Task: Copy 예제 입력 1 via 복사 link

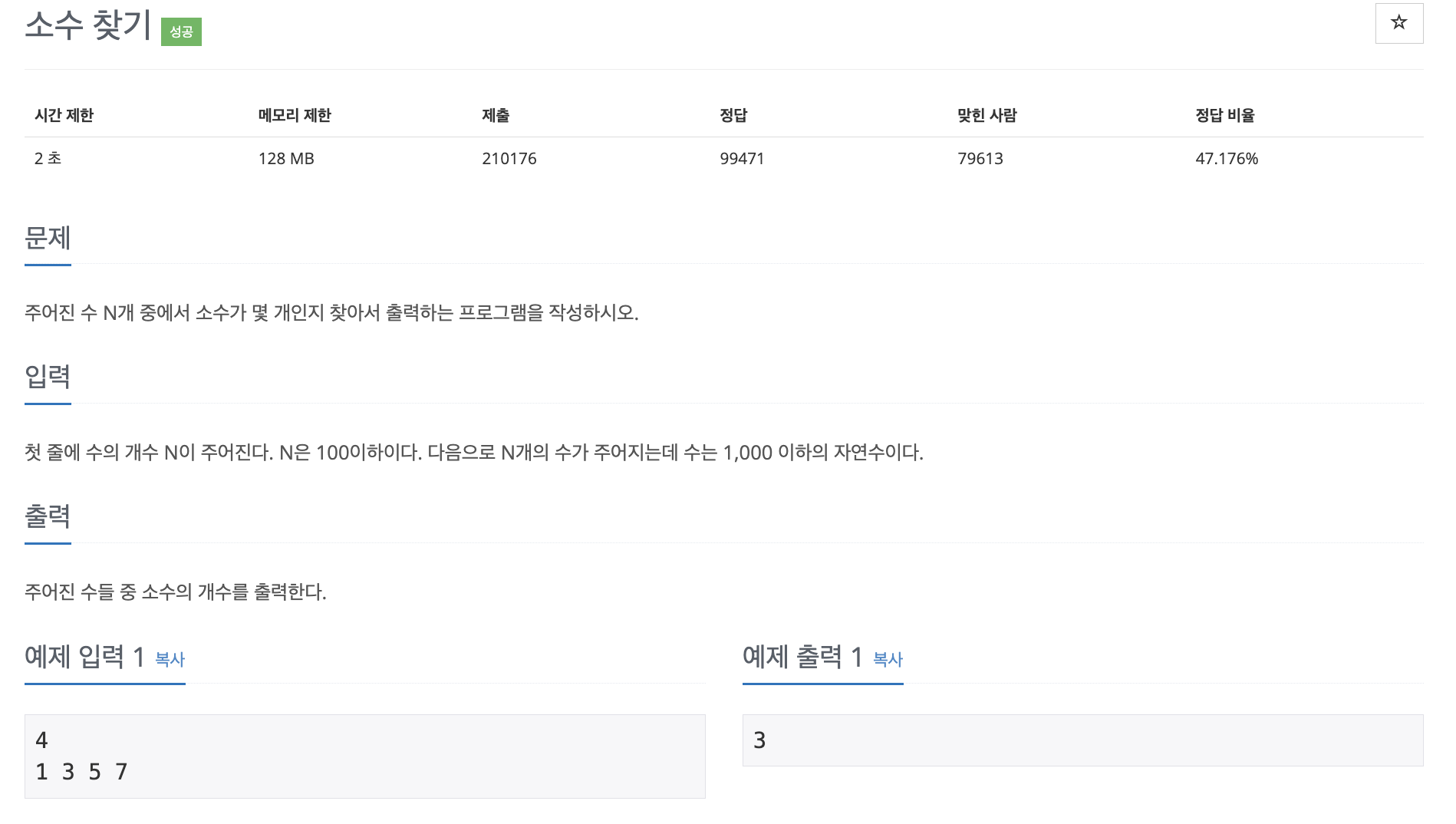Action: [x=170, y=659]
